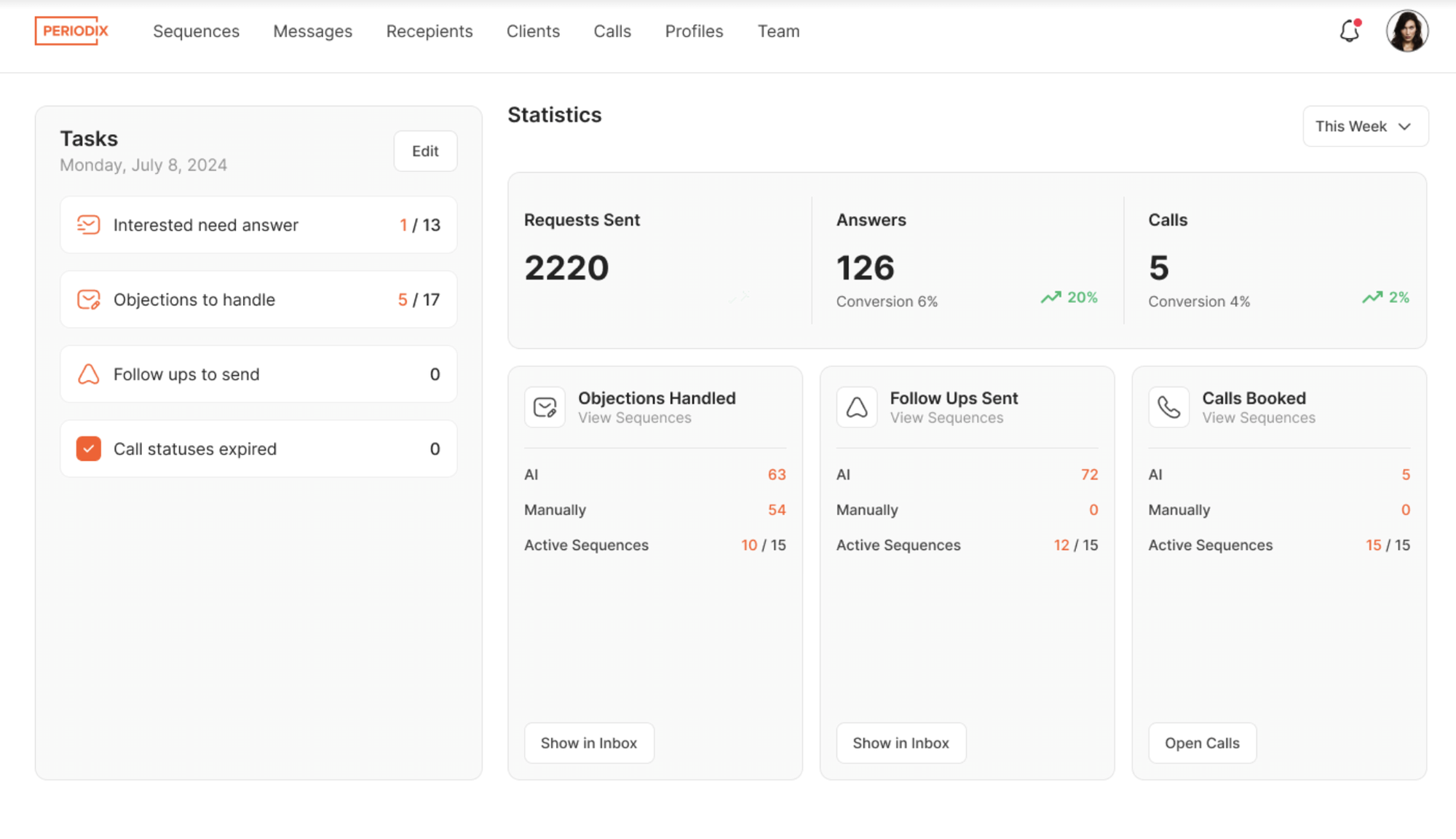1456x839 pixels.
Task: Click the Follow ups to send bell icon
Action: 88,374
